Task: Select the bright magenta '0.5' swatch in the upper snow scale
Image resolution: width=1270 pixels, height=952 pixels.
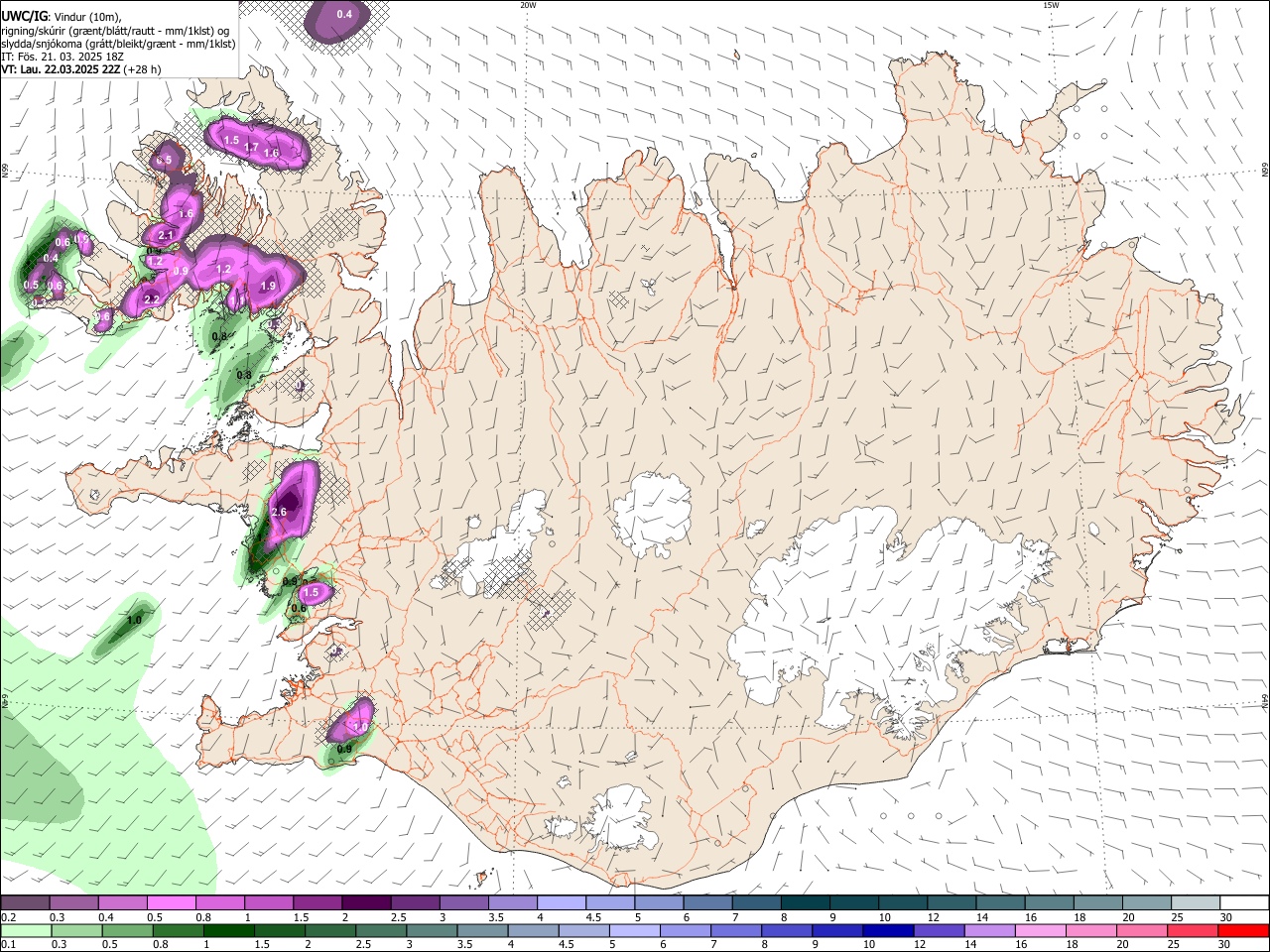Action: pos(172,903)
